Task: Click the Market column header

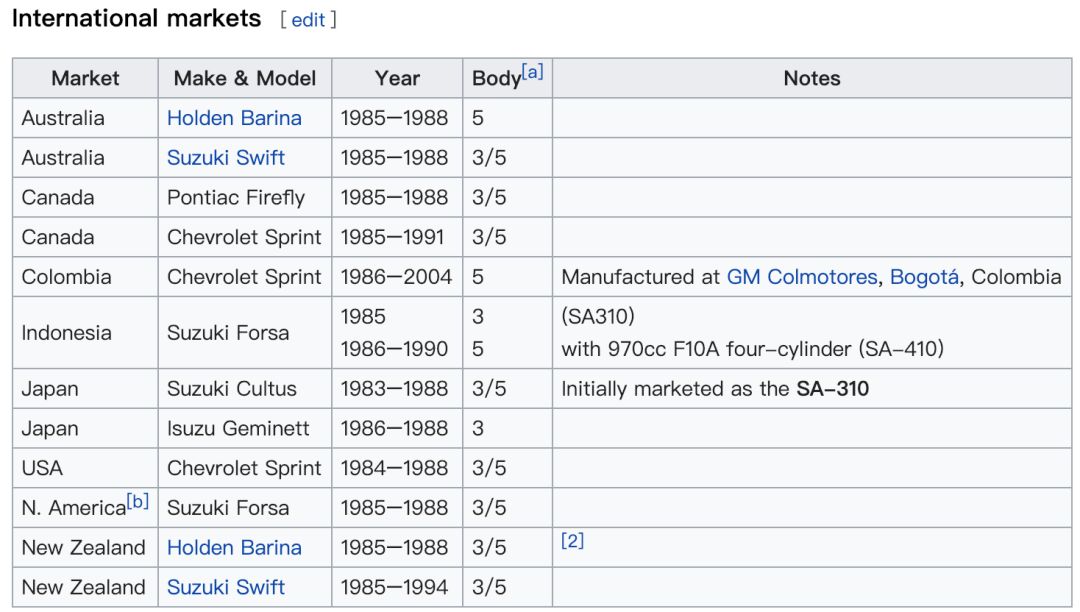Action: coord(85,78)
